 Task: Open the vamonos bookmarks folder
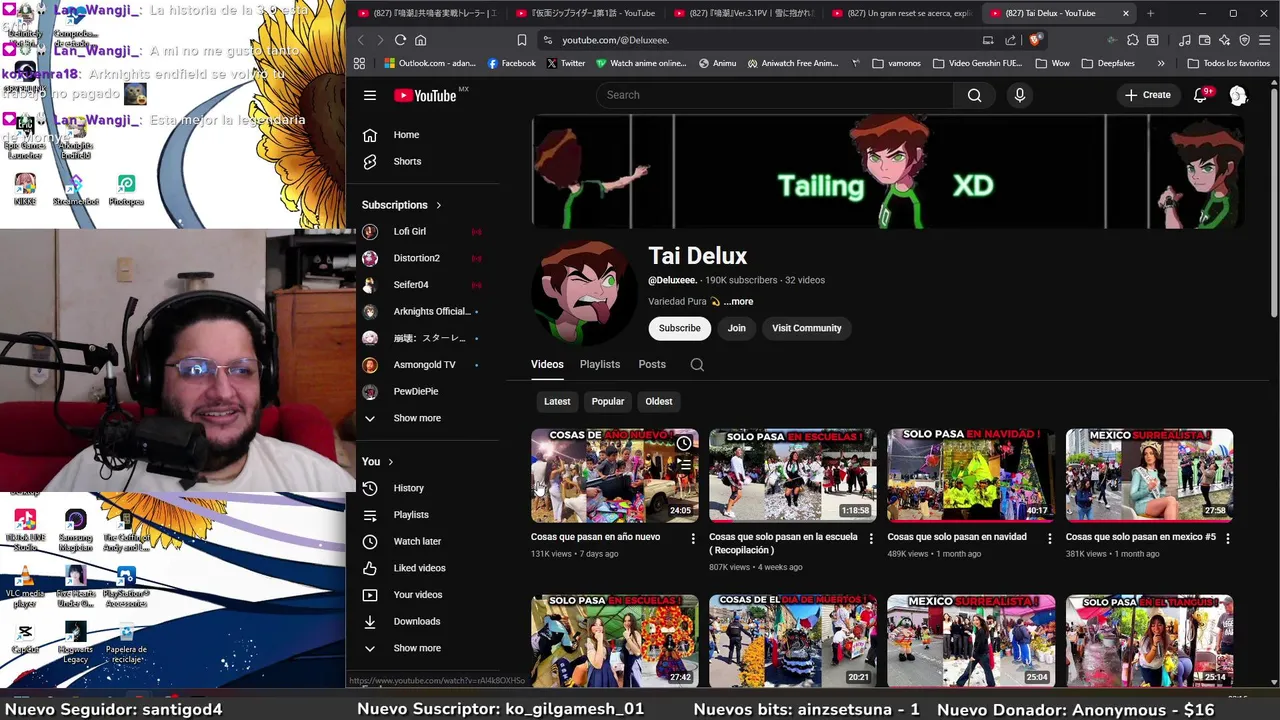point(896,63)
